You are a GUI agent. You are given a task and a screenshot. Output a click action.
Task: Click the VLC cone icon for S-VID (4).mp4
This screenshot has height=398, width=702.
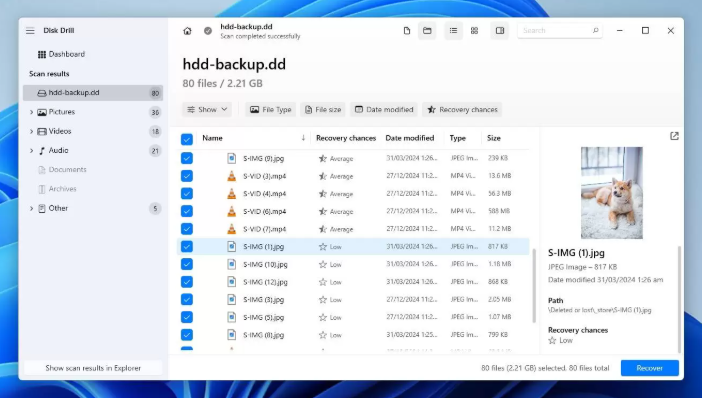[x=231, y=193]
